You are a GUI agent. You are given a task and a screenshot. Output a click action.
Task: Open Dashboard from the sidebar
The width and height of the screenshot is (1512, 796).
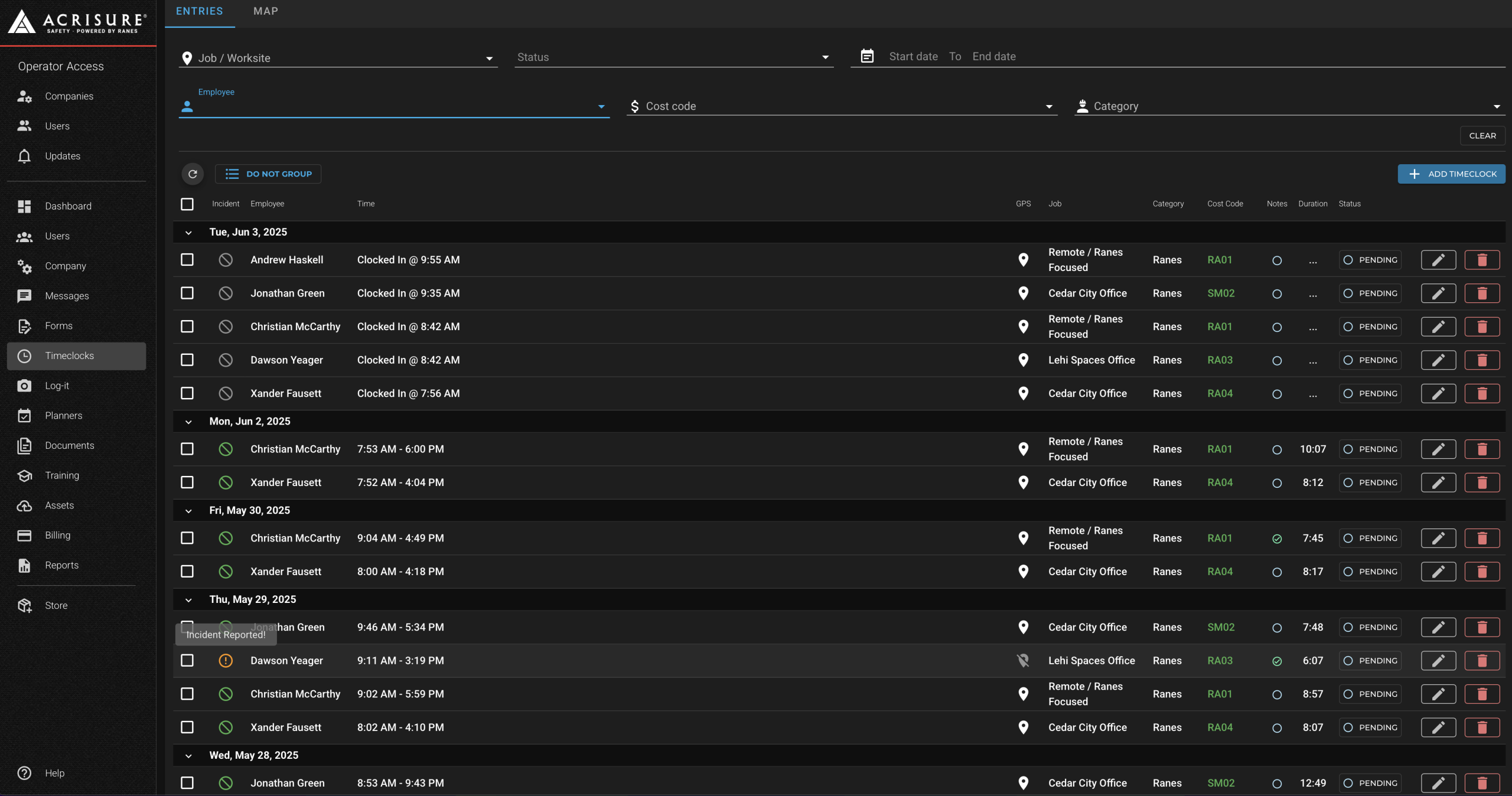tap(77, 206)
